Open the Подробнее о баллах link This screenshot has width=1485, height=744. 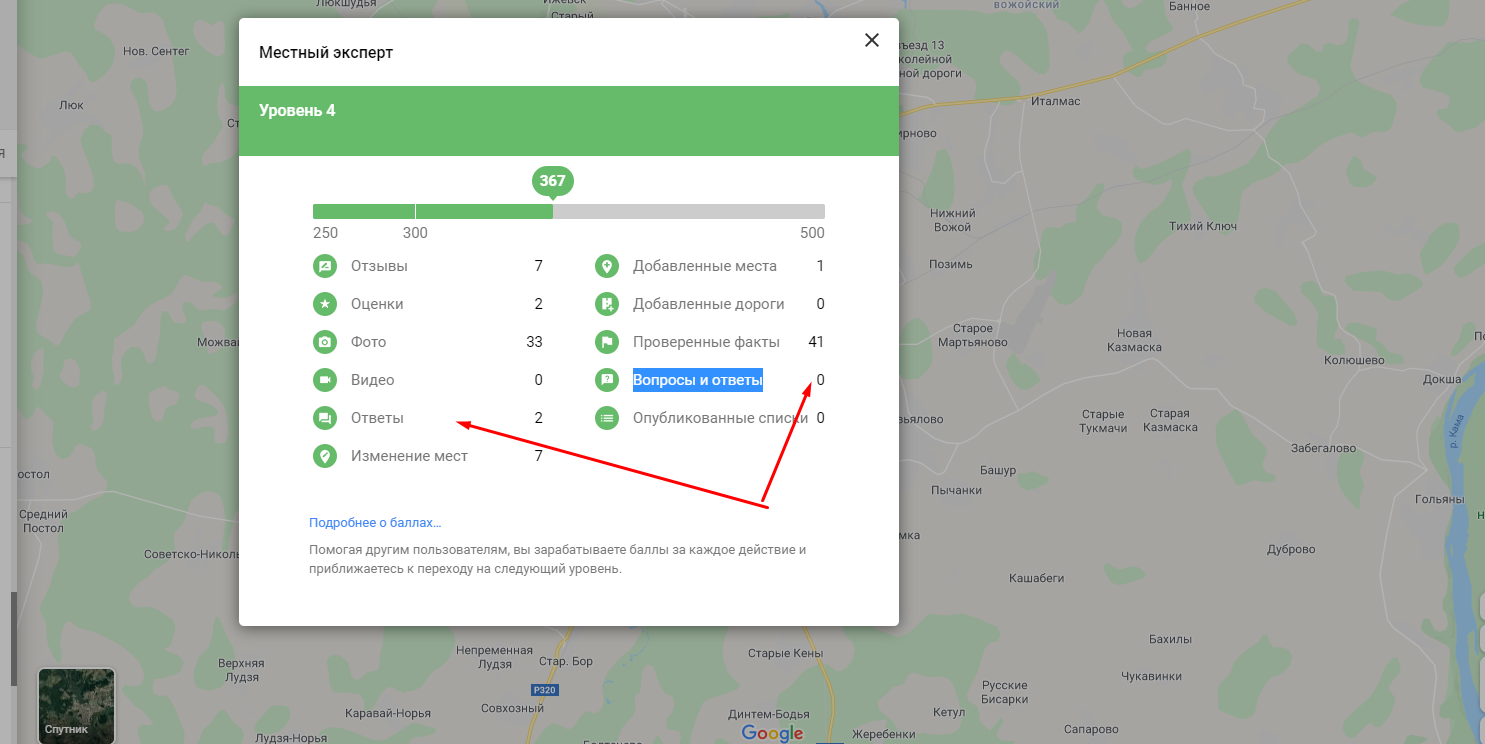[375, 523]
